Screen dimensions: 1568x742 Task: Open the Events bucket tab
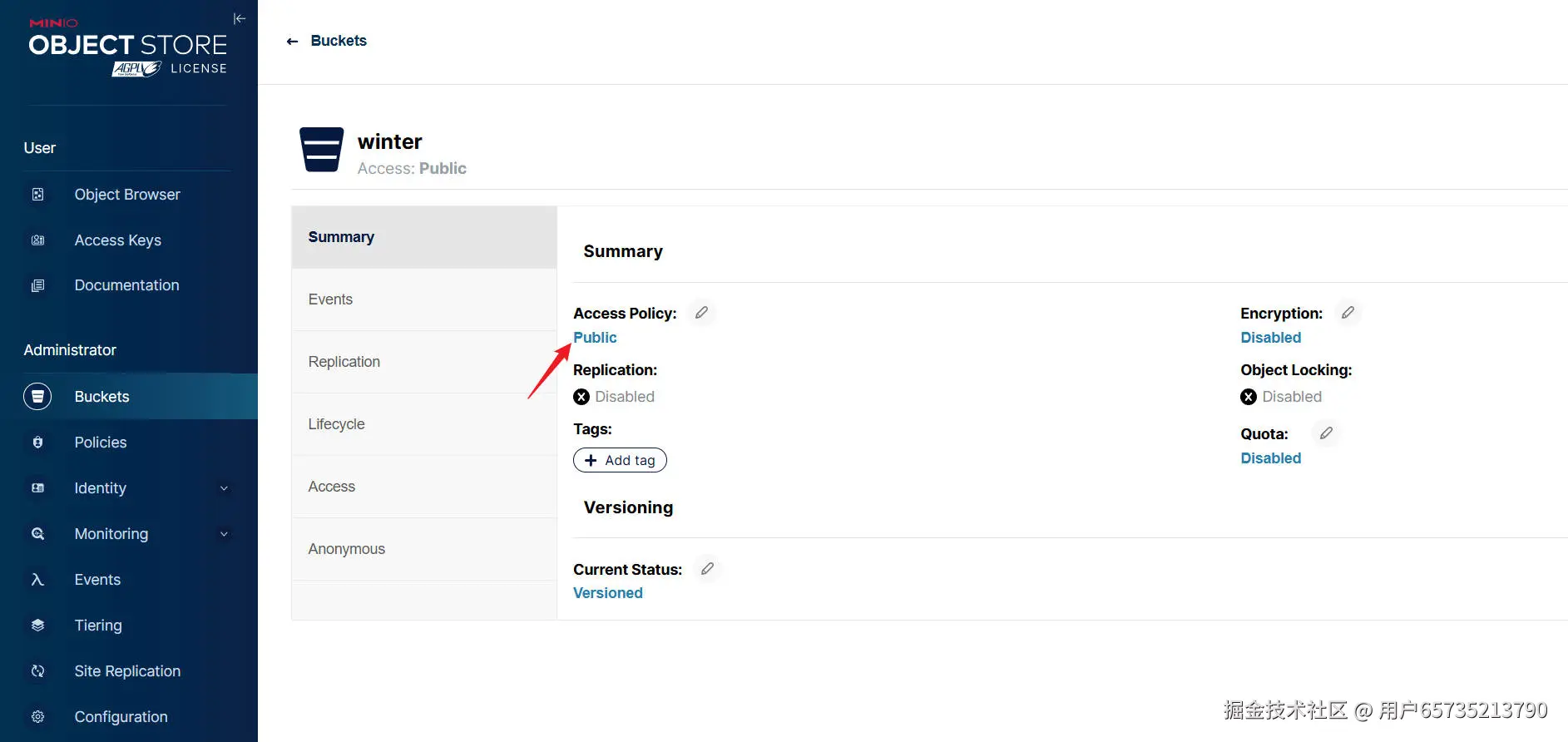331,299
